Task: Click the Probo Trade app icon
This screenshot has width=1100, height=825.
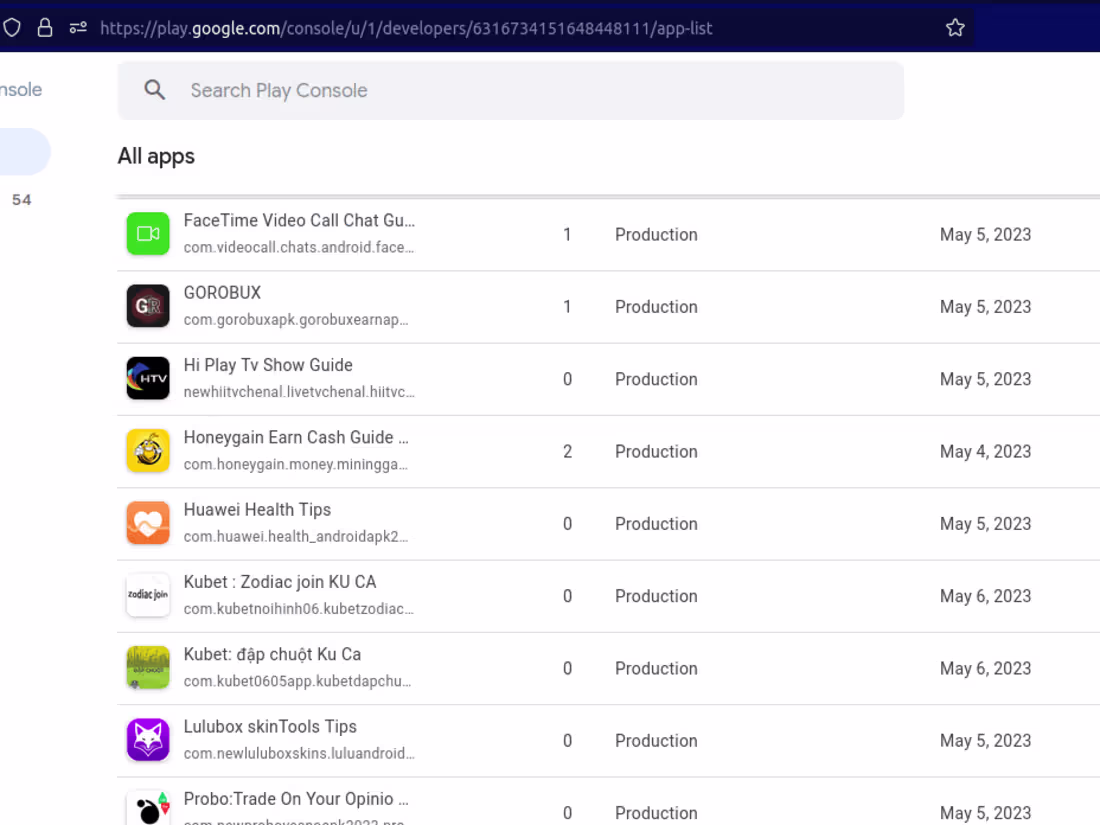Action: (148, 805)
